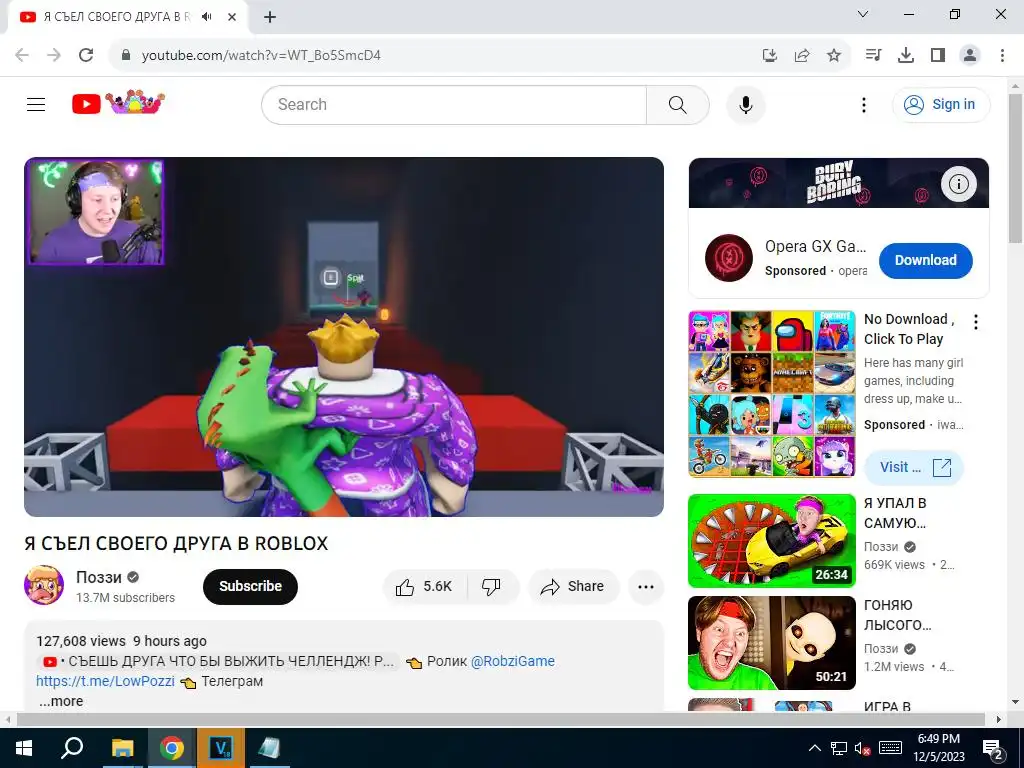Toggle the Chrome side panel icon
This screenshot has height=768, width=1024.
(x=938, y=55)
